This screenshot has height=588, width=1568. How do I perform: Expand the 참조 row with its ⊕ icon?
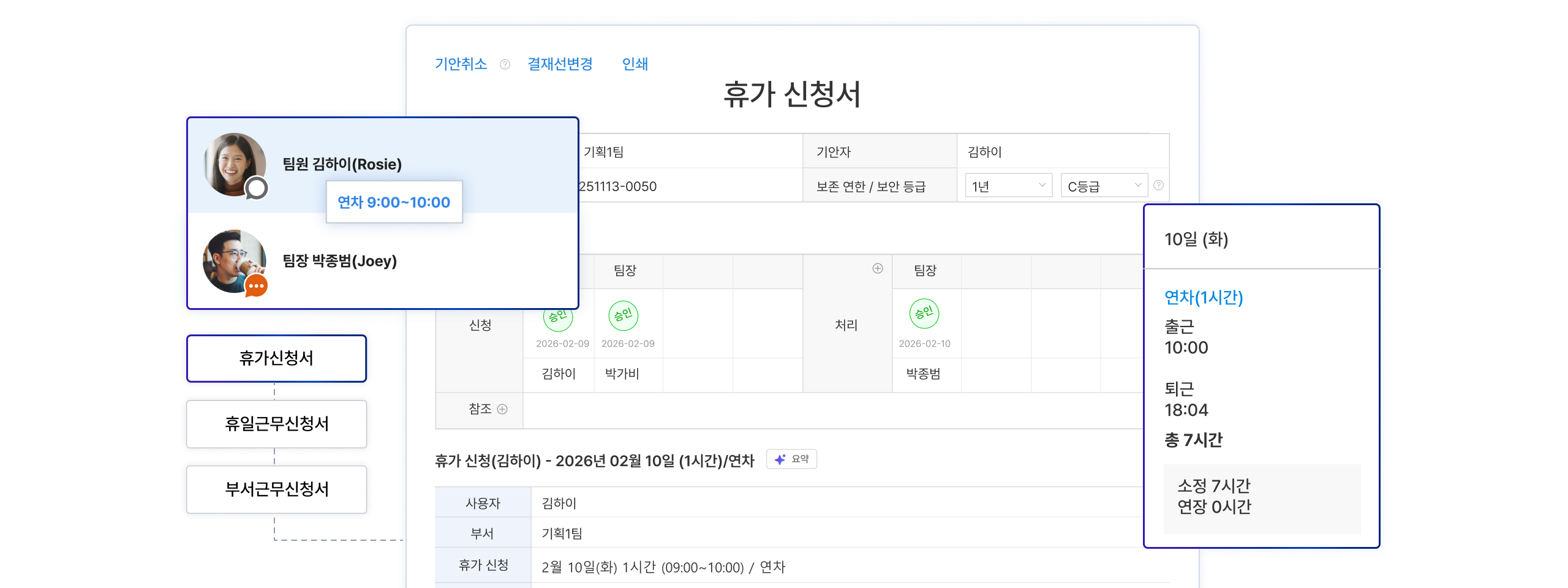(502, 409)
